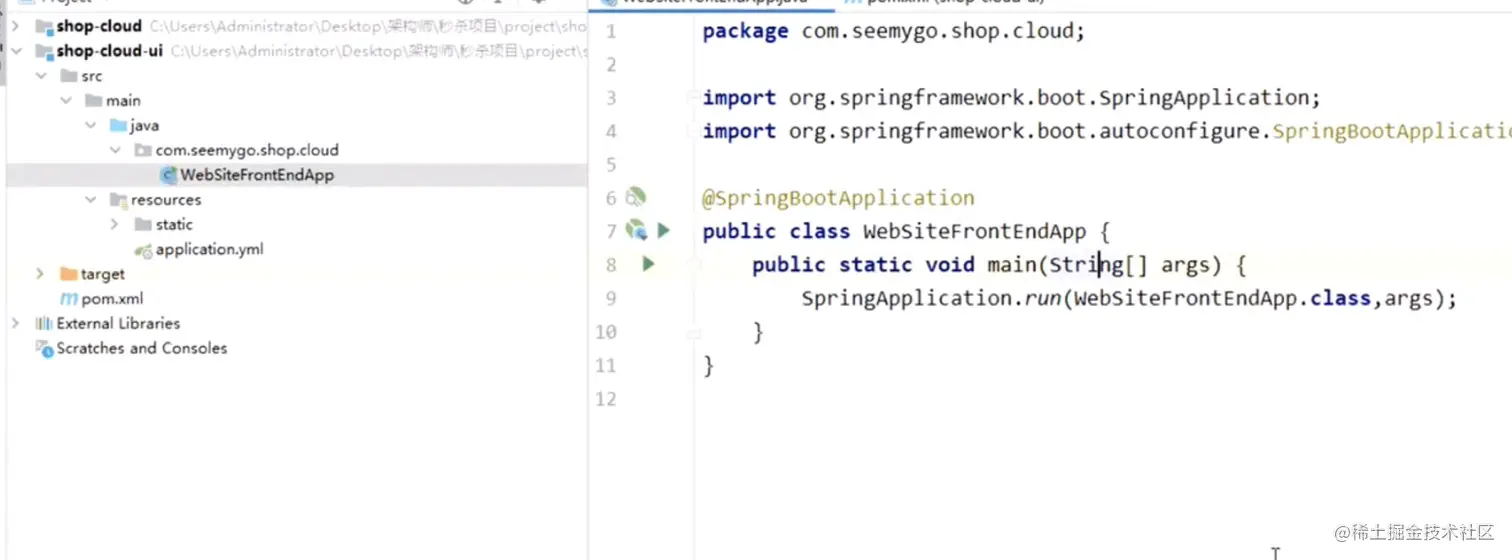Click the shop-cloud module folder icon

[44, 26]
